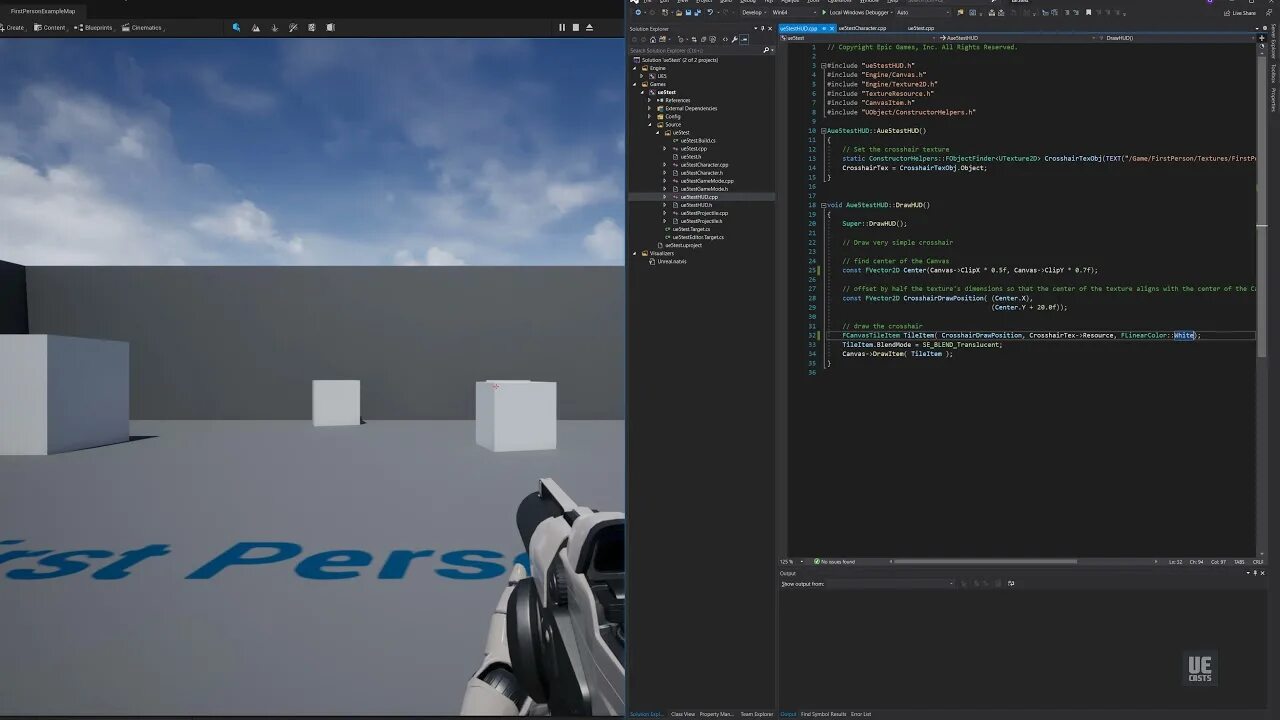Click the Solution Explorer Properties wrench icon
Image resolution: width=1280 pixels, height=720 pixels.
point(735,39)
